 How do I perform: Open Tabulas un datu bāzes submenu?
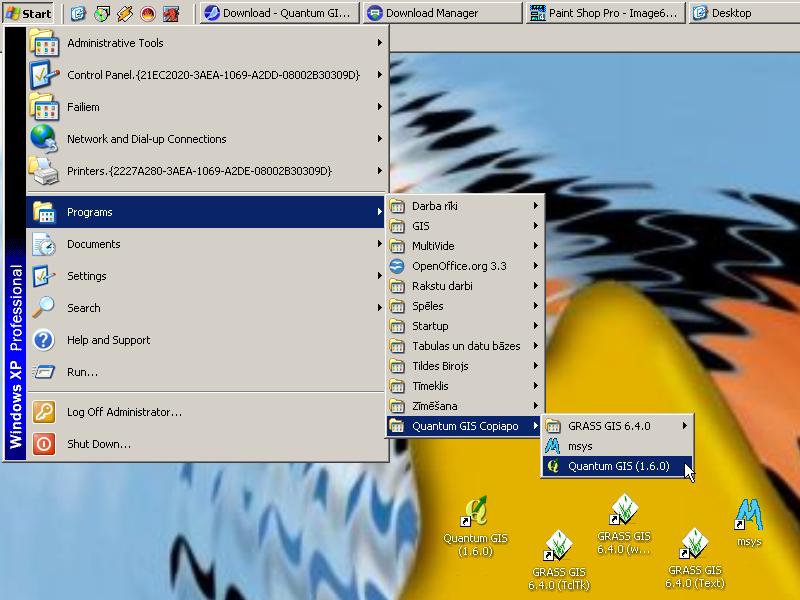click(465, 346)
